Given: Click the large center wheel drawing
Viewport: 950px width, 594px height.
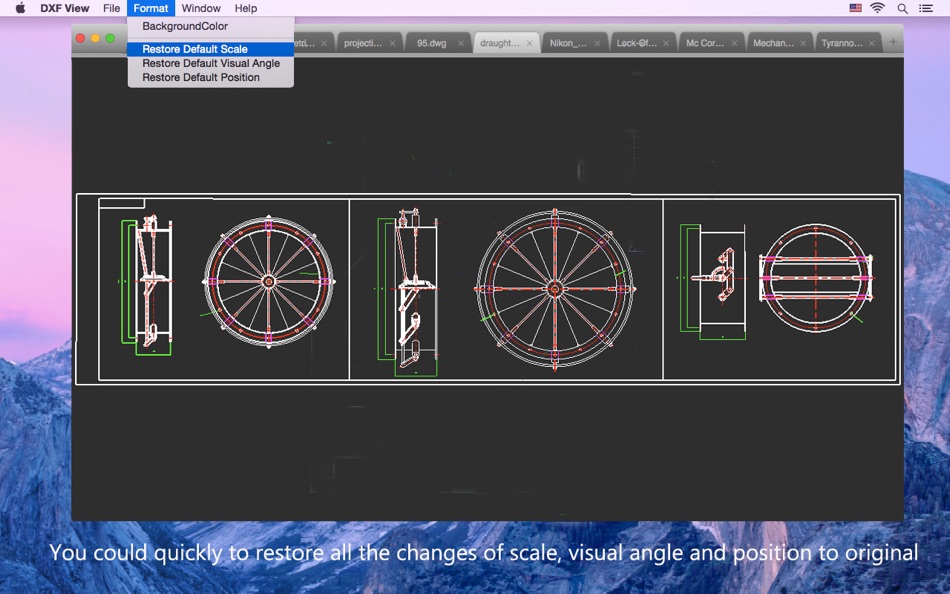Looking at the screenshot, I should click(554, 288).
